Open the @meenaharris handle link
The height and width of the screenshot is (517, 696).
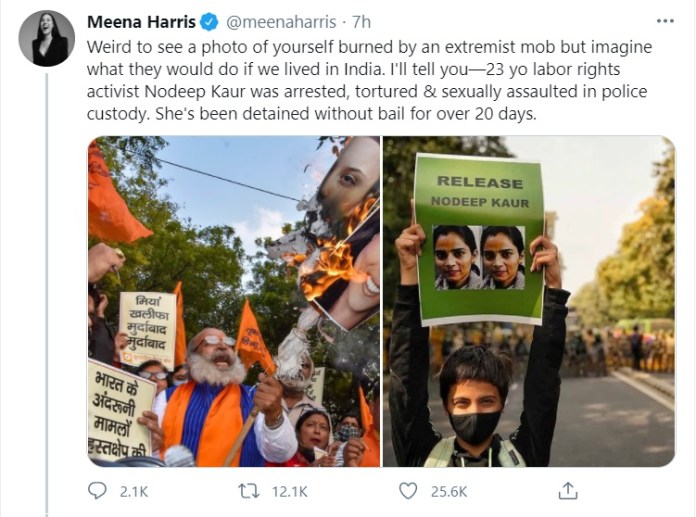point(281,22)
